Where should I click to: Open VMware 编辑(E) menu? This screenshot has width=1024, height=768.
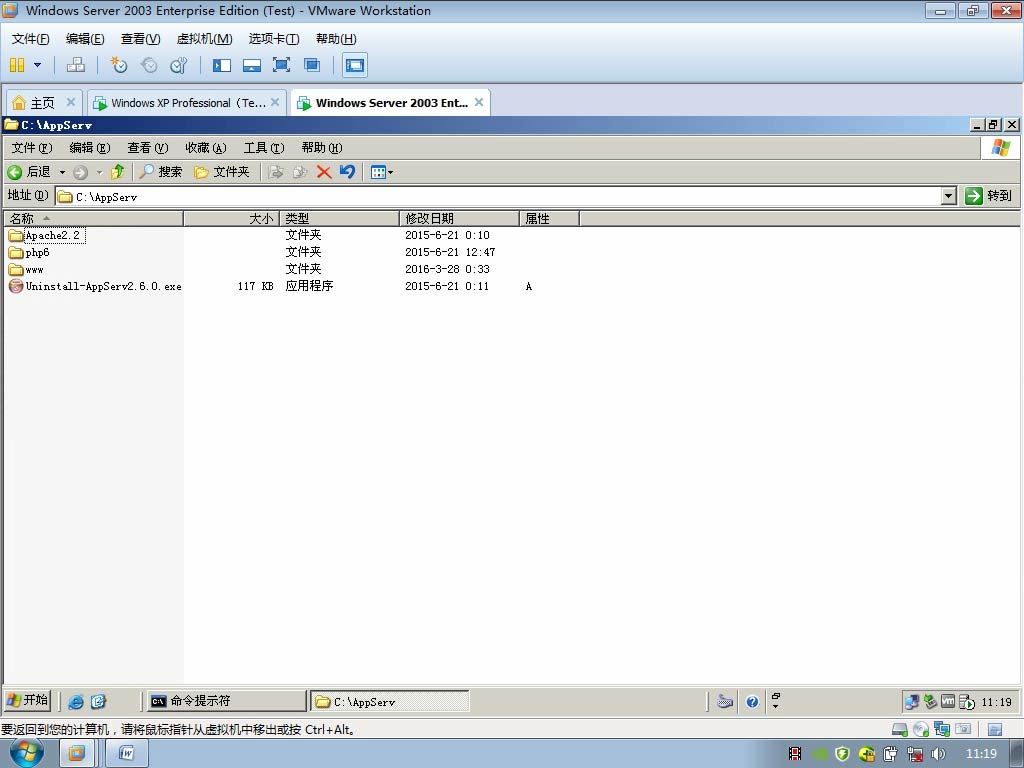click(85, 39)
